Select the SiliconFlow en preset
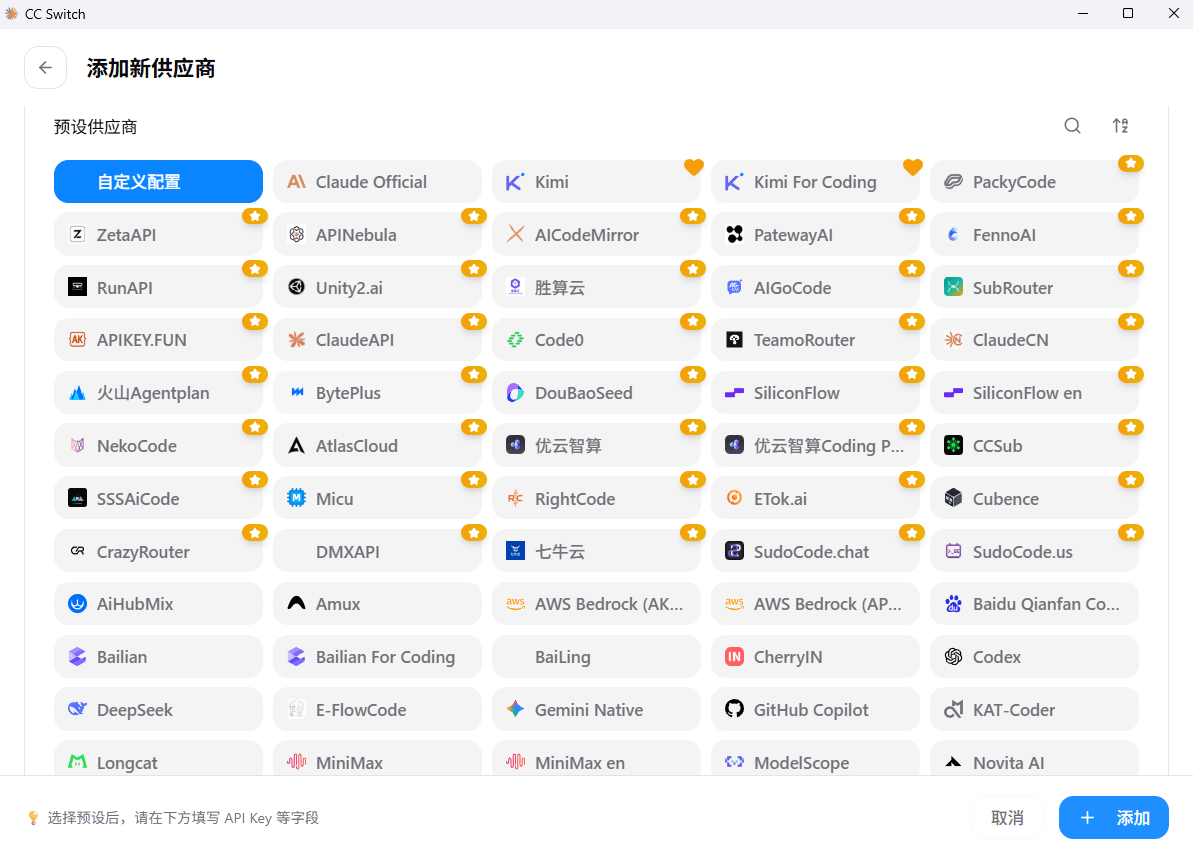Viewport: 1193px width, 849px height. (1035, 393)
